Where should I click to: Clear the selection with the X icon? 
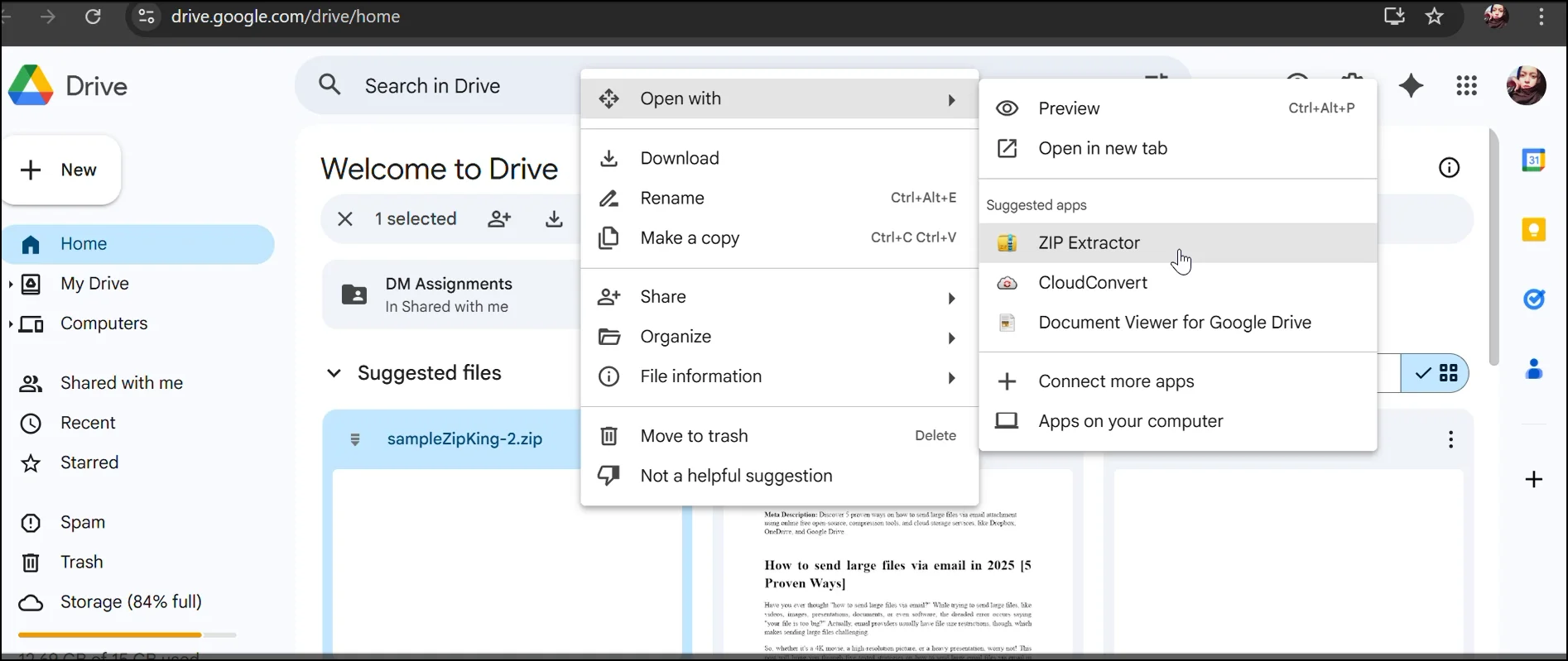[x=345, y=219]
